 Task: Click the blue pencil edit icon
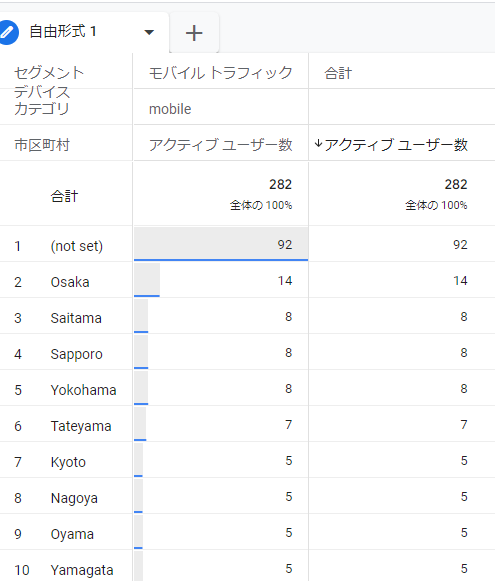[x=7, y=32]
